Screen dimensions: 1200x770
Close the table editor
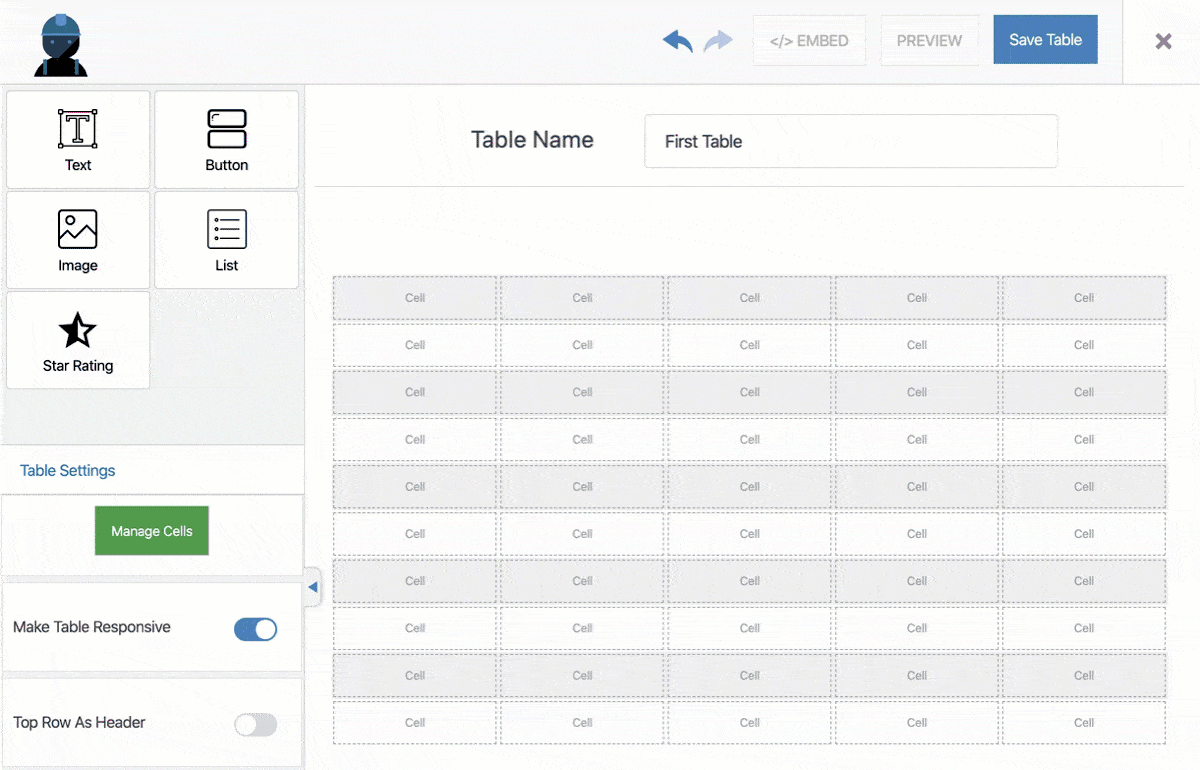[x=1163, y=41]
